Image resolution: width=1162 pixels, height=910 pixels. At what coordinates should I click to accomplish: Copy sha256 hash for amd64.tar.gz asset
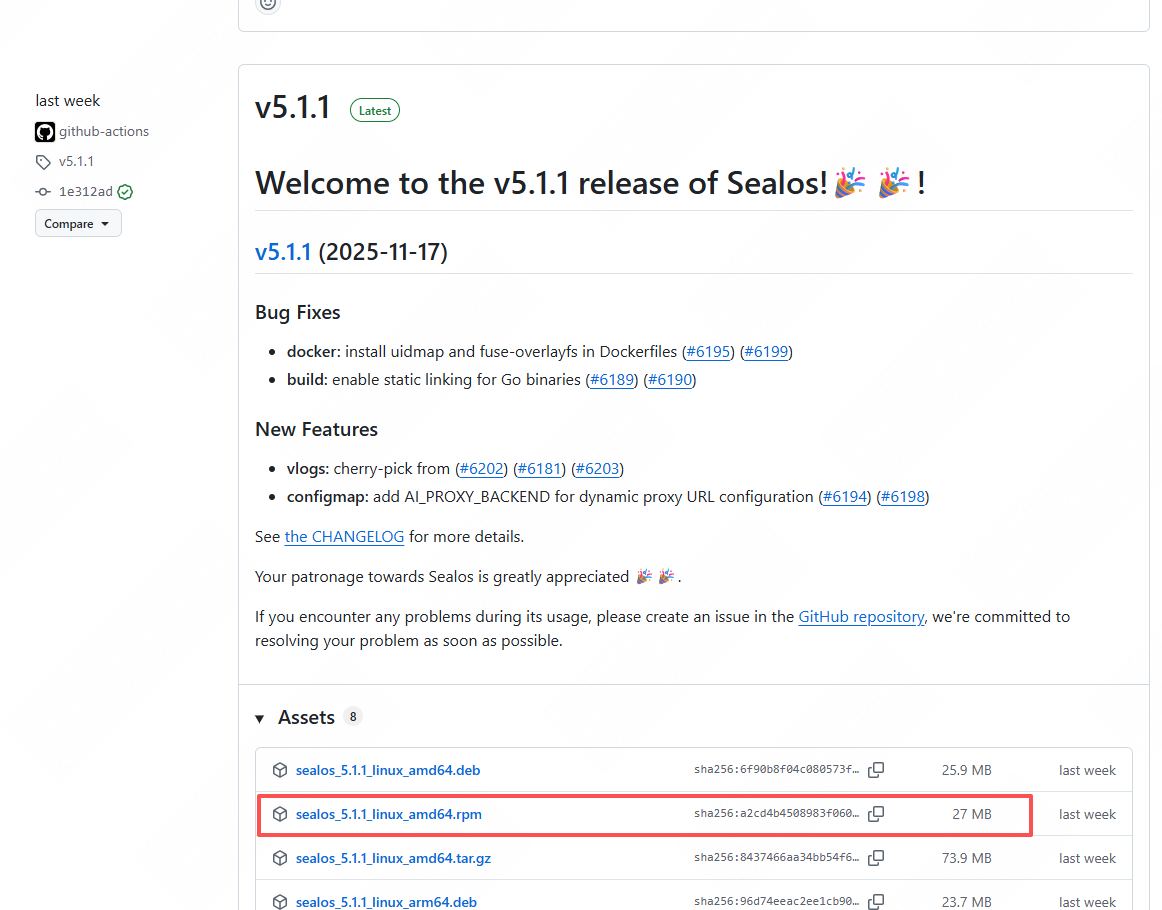pos(876,857)
